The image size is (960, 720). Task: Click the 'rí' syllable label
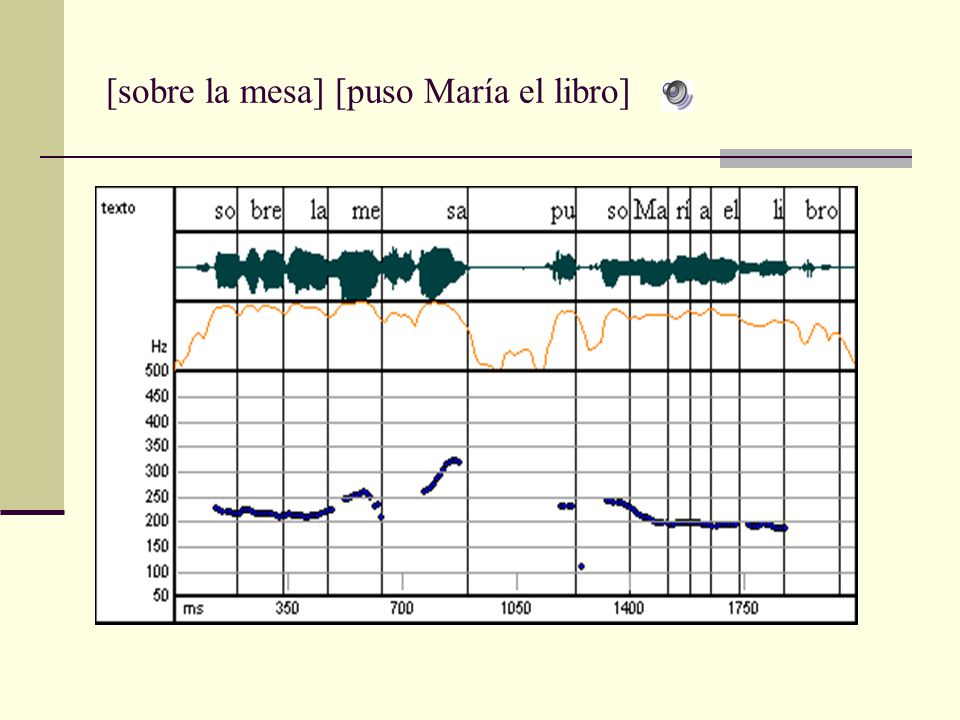tap(683, 210)
